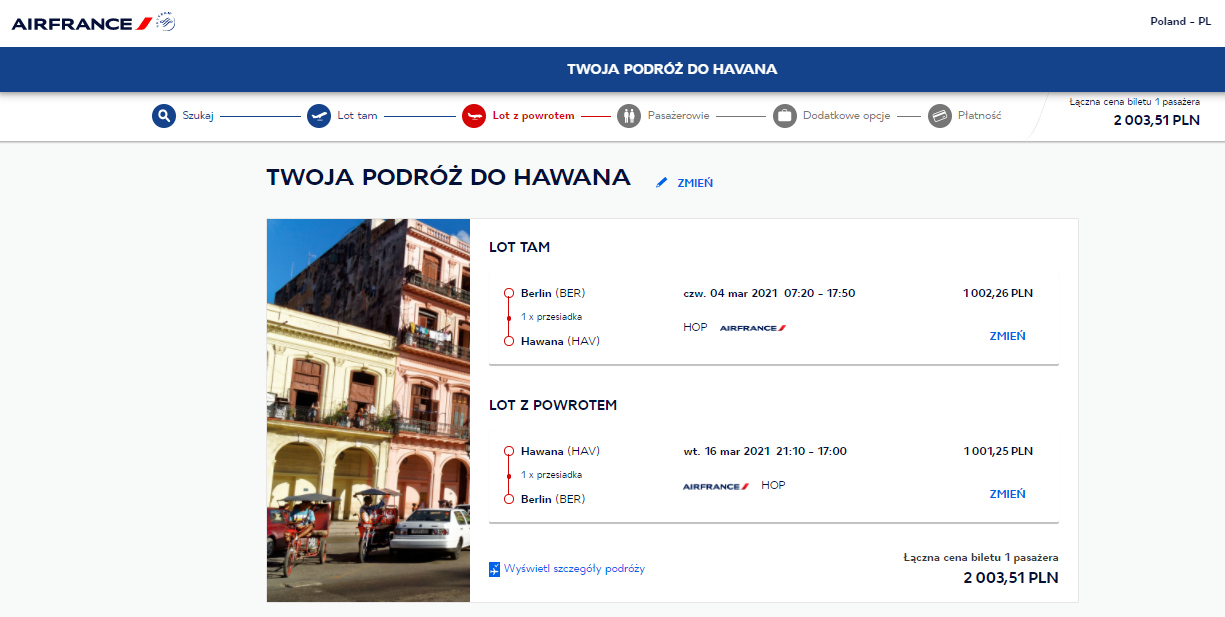The height and width of the screenshot is (617, 1225).
Task: Click ZMIEŃ for the outbound Berlin–Hawana flight
Action: coord(1007,336)
